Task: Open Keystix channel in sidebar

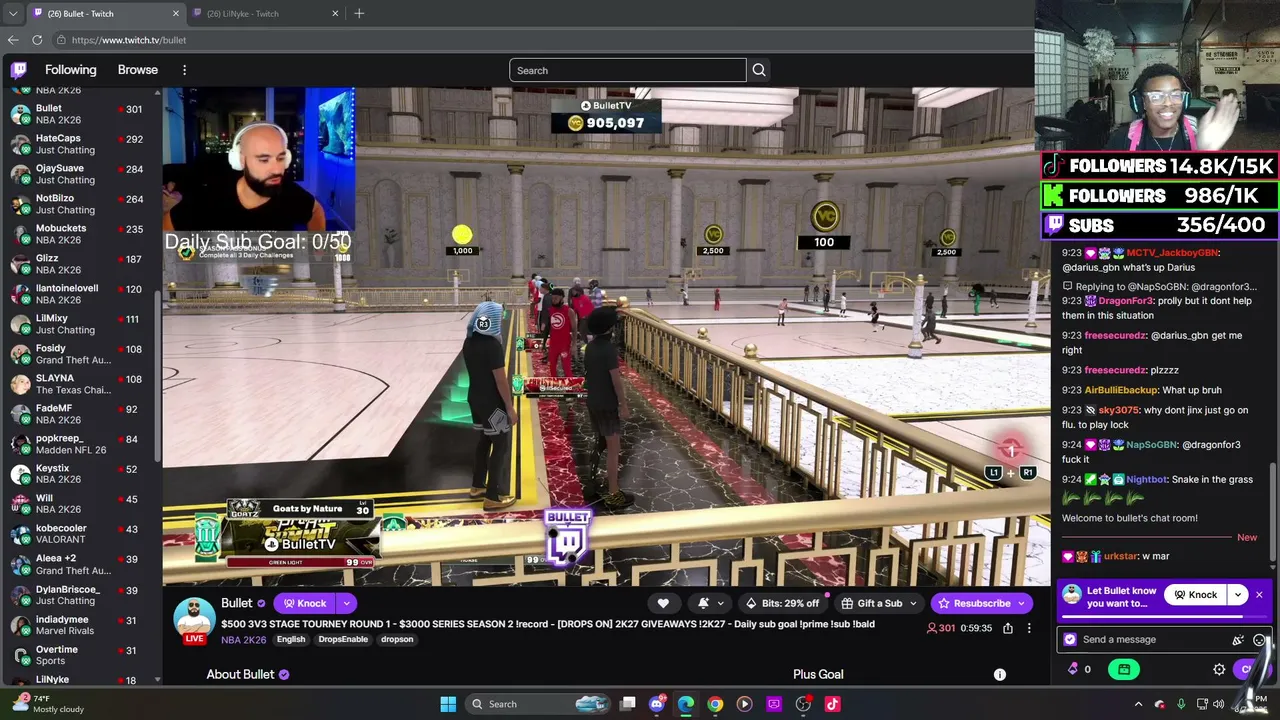Action: (x=78, y=474)
